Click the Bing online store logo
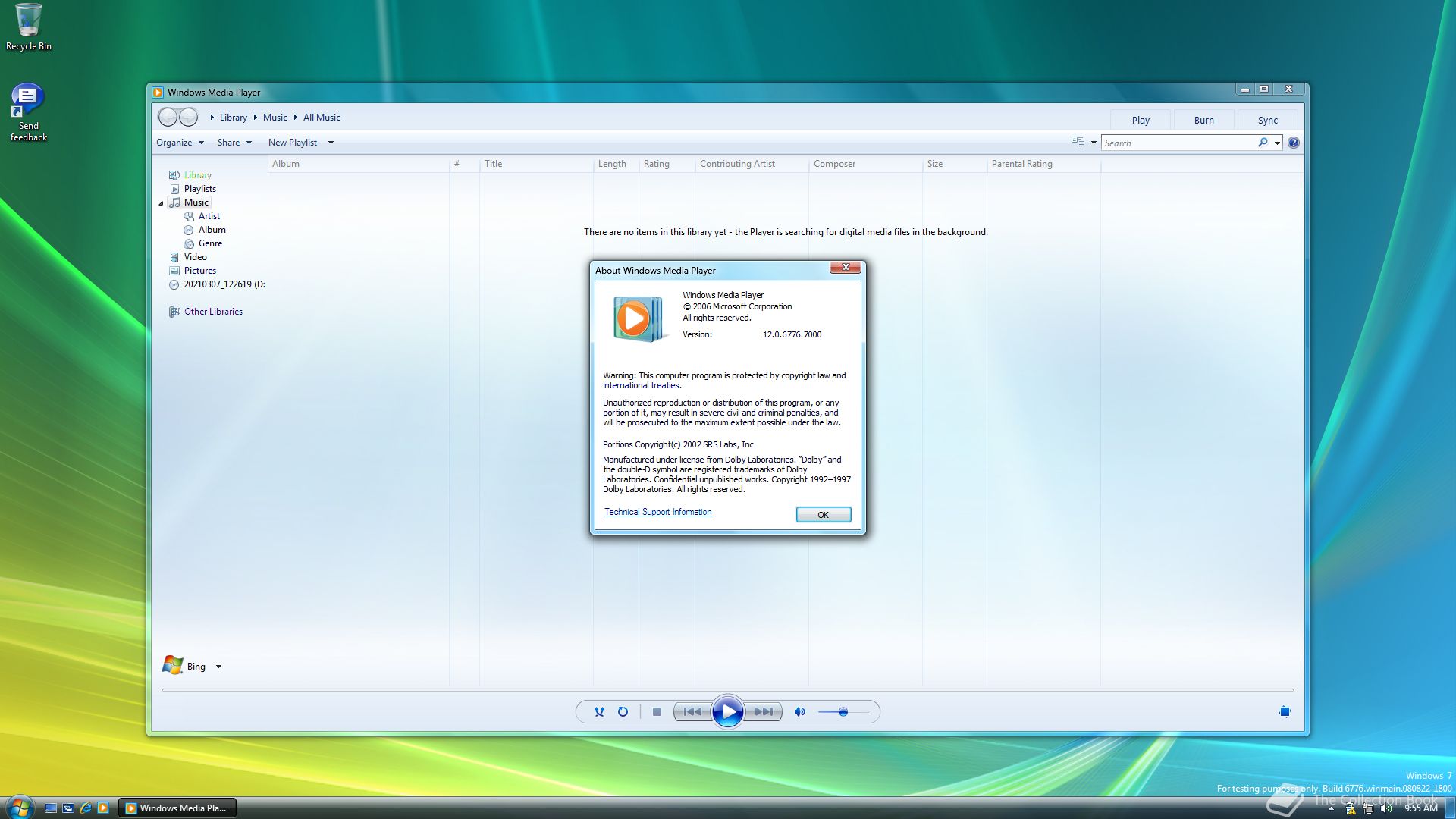Viewport: 1456px width, 819px height. (173, 666)
